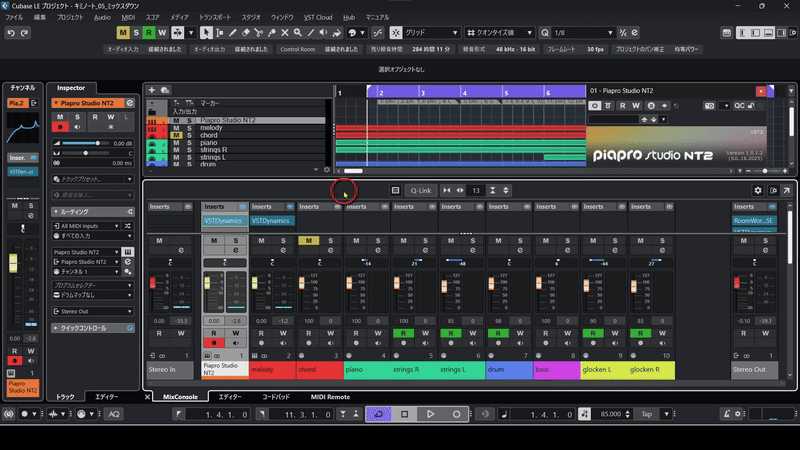Collapse the routing section in Inspector
The height and width of the screenshot is (450, 800).
click(x=92, y=212)
